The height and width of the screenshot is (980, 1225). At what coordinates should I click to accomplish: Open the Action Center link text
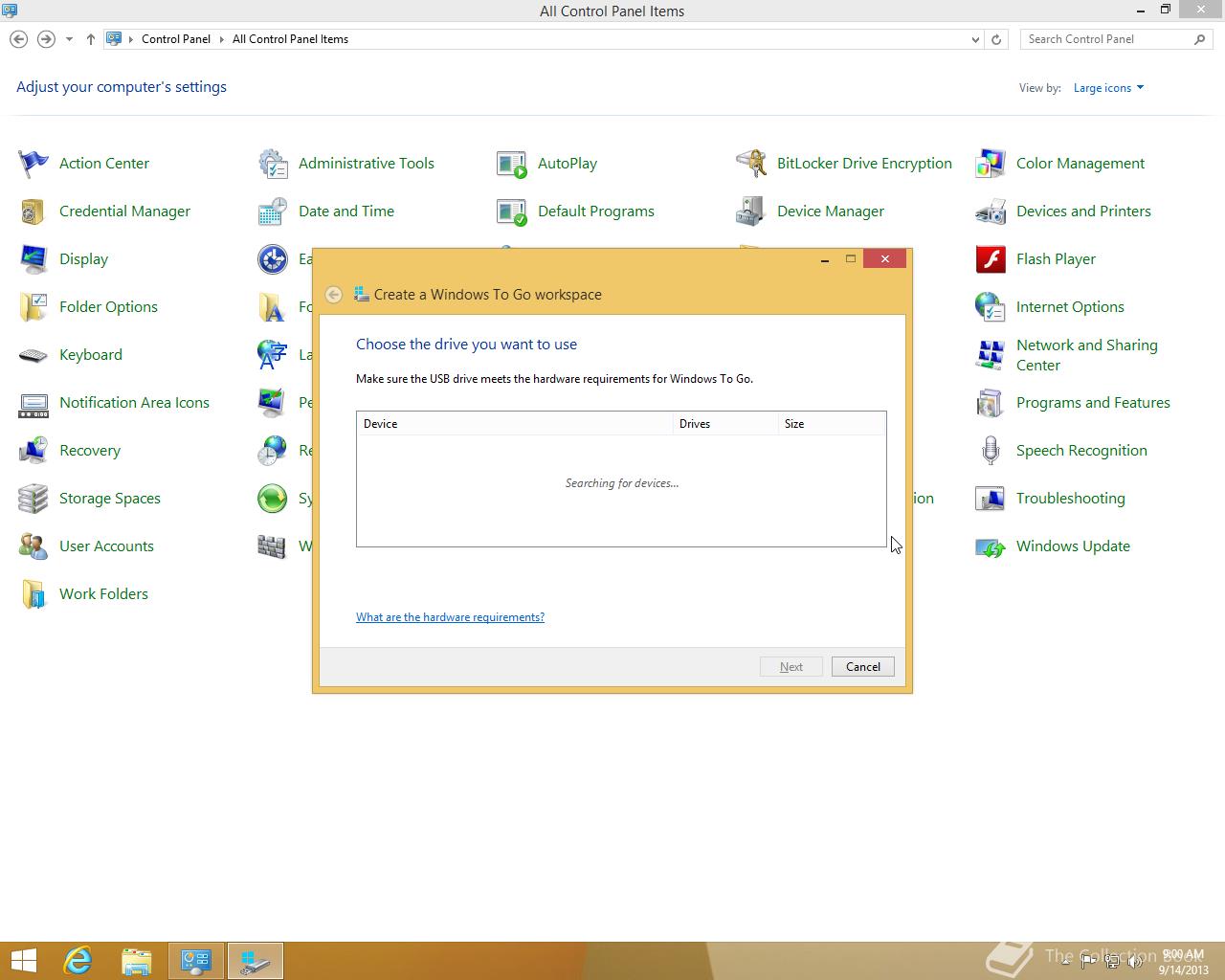point(104,164)
